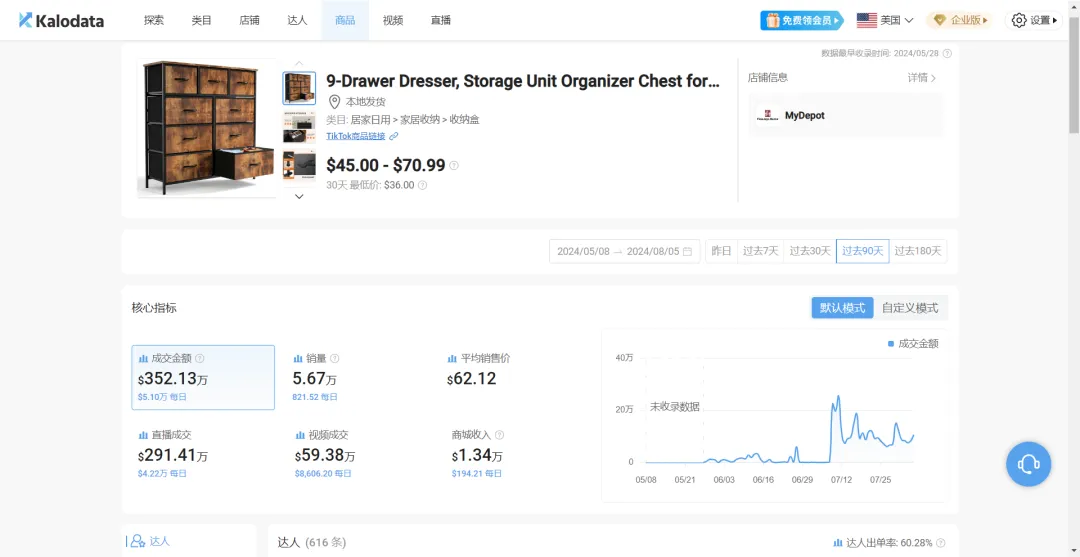Go to the 店铺 tab
The height and width of the screenshot is (557, 1080).
pos(249,21)
